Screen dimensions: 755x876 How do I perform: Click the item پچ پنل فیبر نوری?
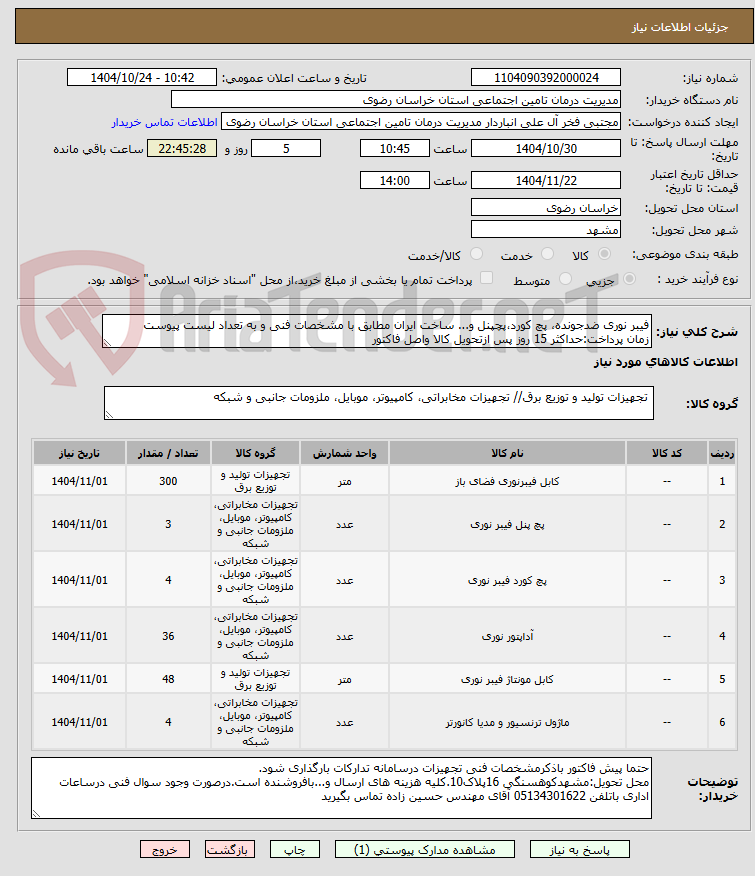[507, 524]
